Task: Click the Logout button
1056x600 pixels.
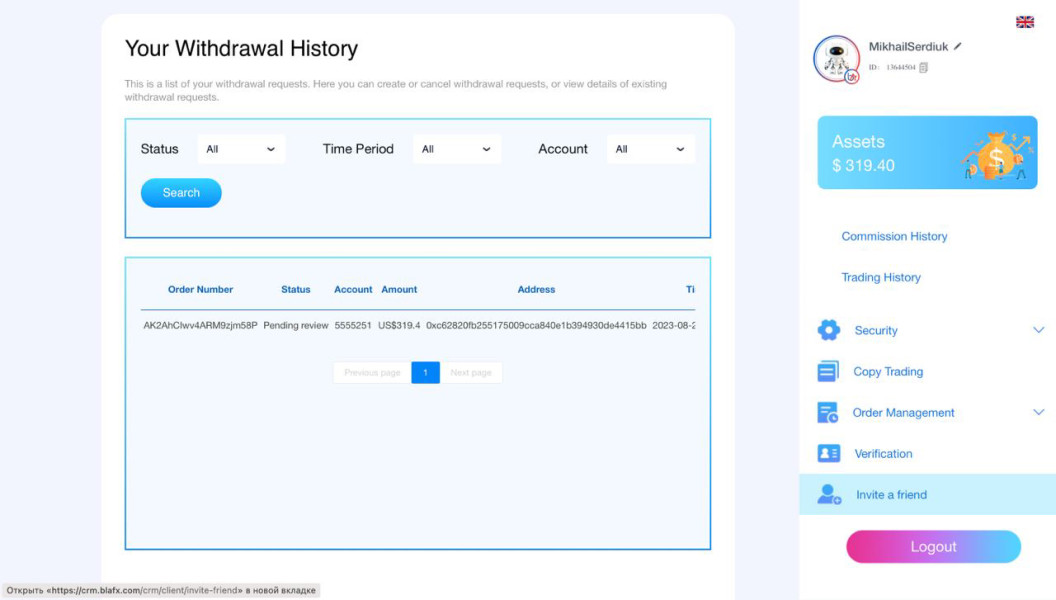Action: 933,546
